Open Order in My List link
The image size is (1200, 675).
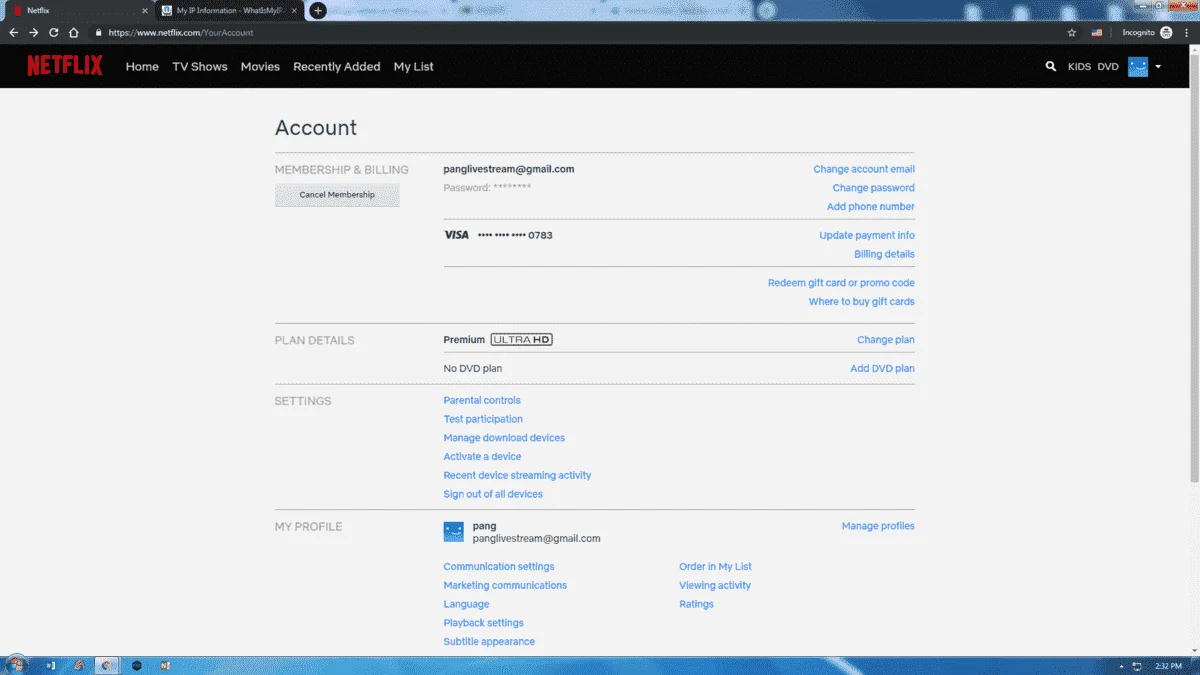click(715, 567)
